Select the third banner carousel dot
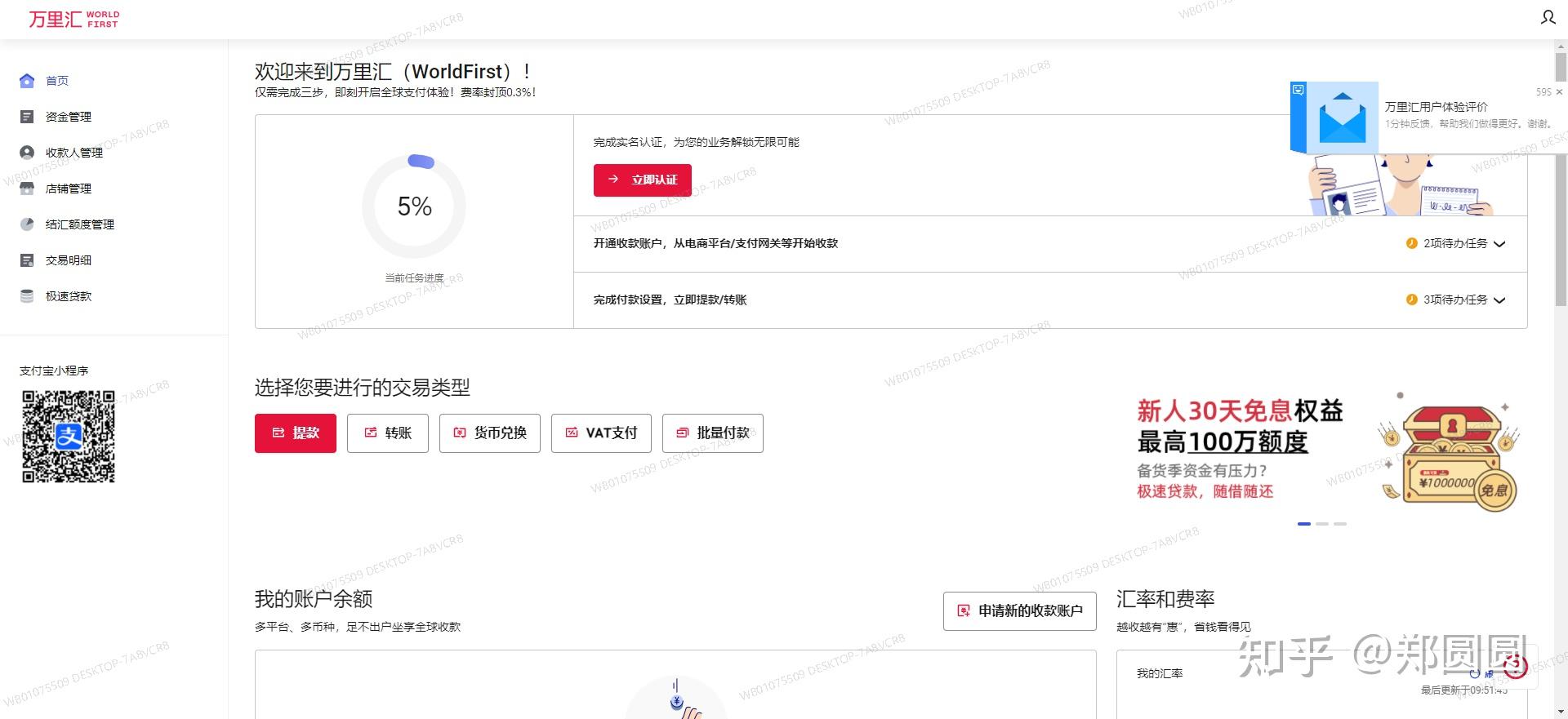Screen dimensions: 1568x719 pos(1340,524)
